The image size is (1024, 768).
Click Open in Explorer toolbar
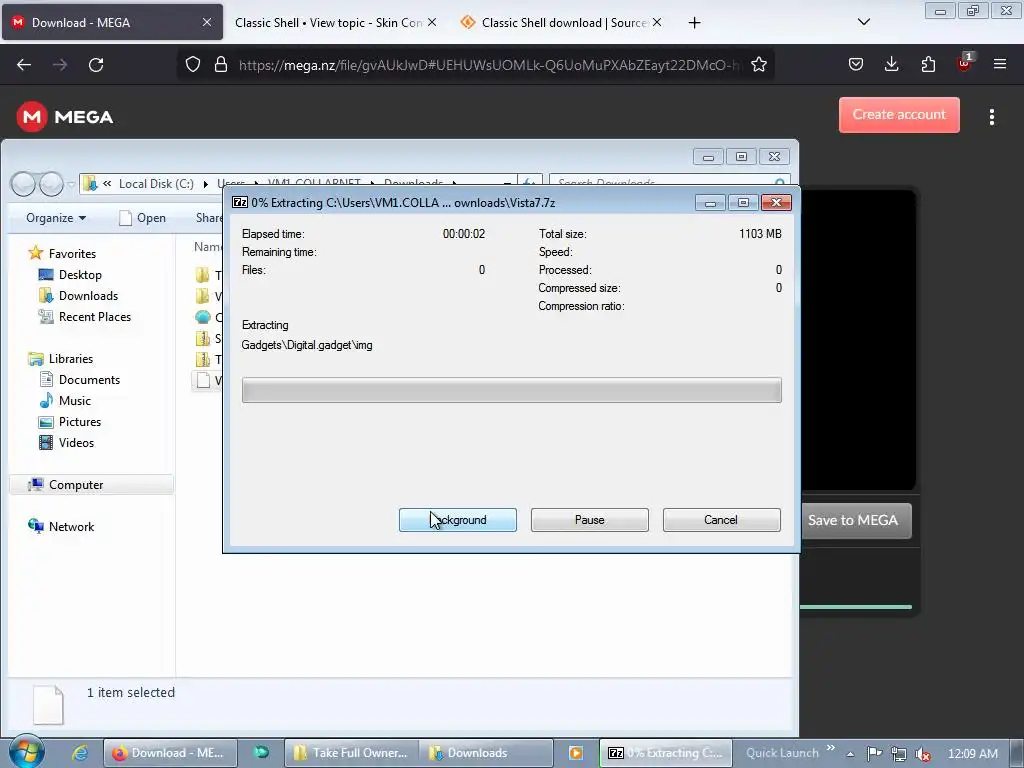point(142,218)
